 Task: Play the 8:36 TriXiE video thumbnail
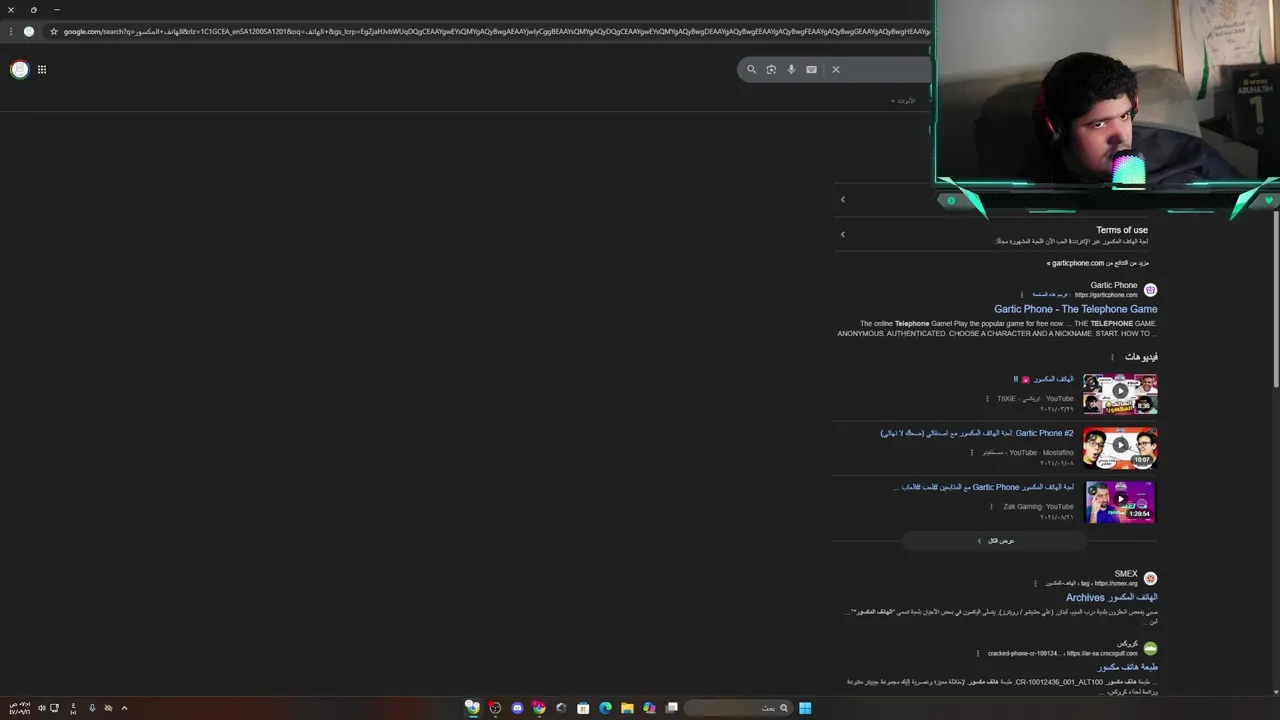1120,393
